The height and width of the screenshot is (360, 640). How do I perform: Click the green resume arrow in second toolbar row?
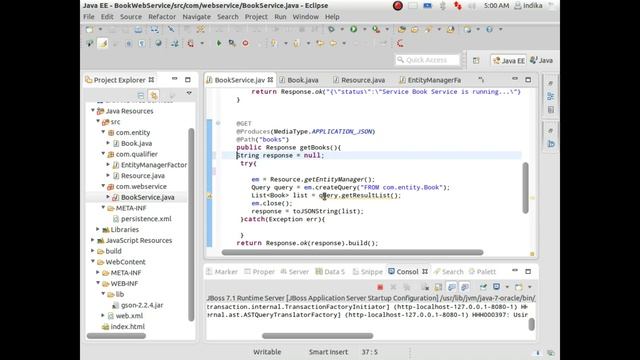click(x=219, y=43)
